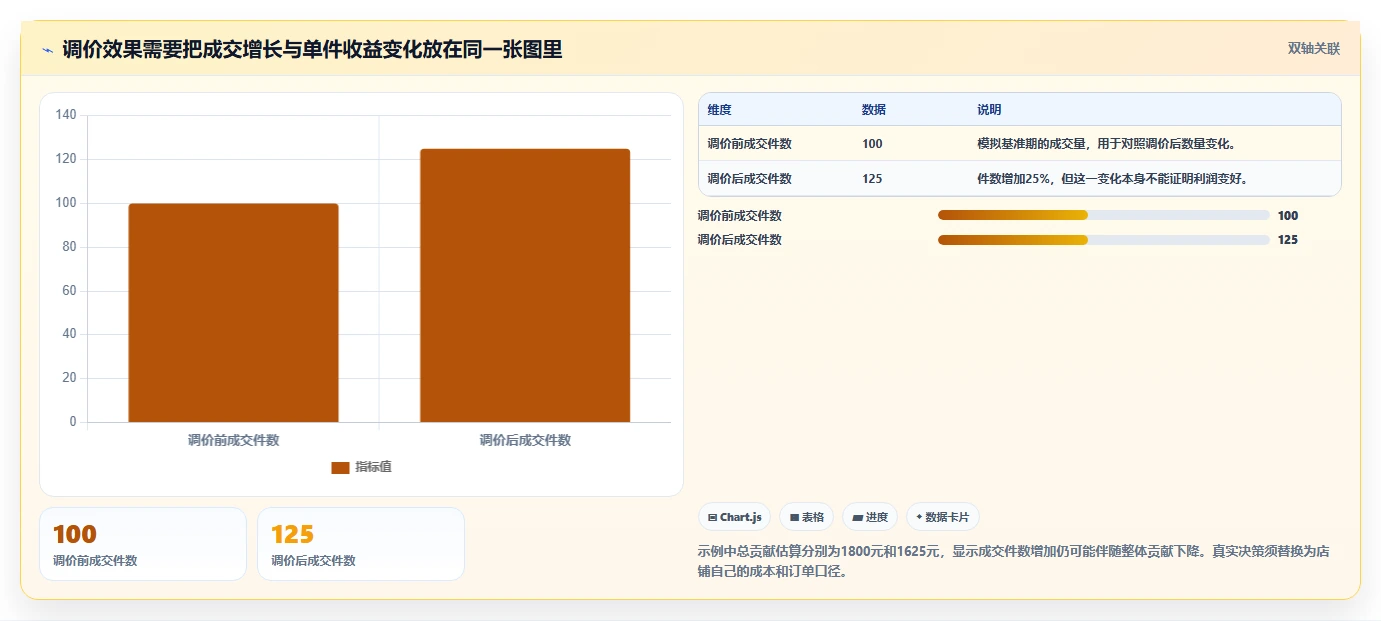This screenshot has height=621, width=1381.
Task: Click the footnote starting 示例中总贡献估算
Action: pos(1014,562)
